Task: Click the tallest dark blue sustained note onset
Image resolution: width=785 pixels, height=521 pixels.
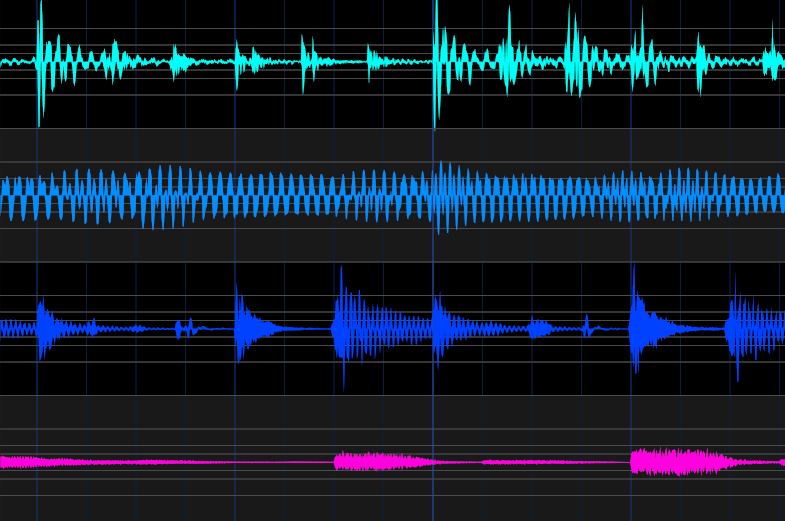Action: pyautogui.click(x=343, y=327)
